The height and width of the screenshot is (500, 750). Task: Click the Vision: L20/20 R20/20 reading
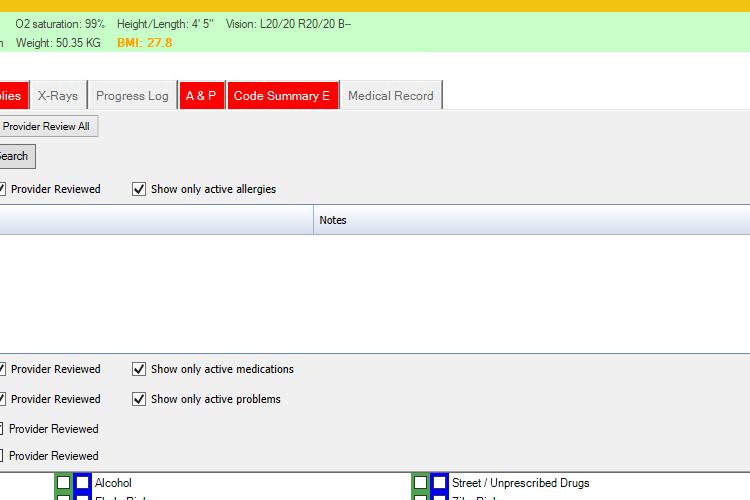click(x=288, y=24)
